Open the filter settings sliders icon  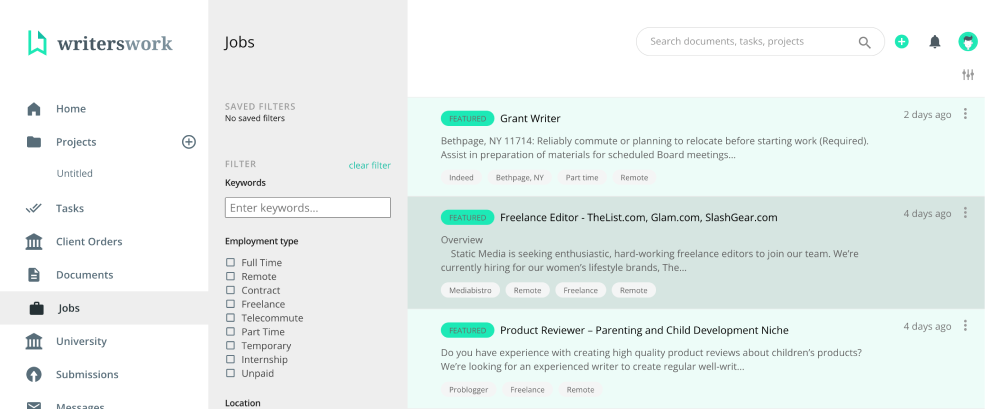968,75
